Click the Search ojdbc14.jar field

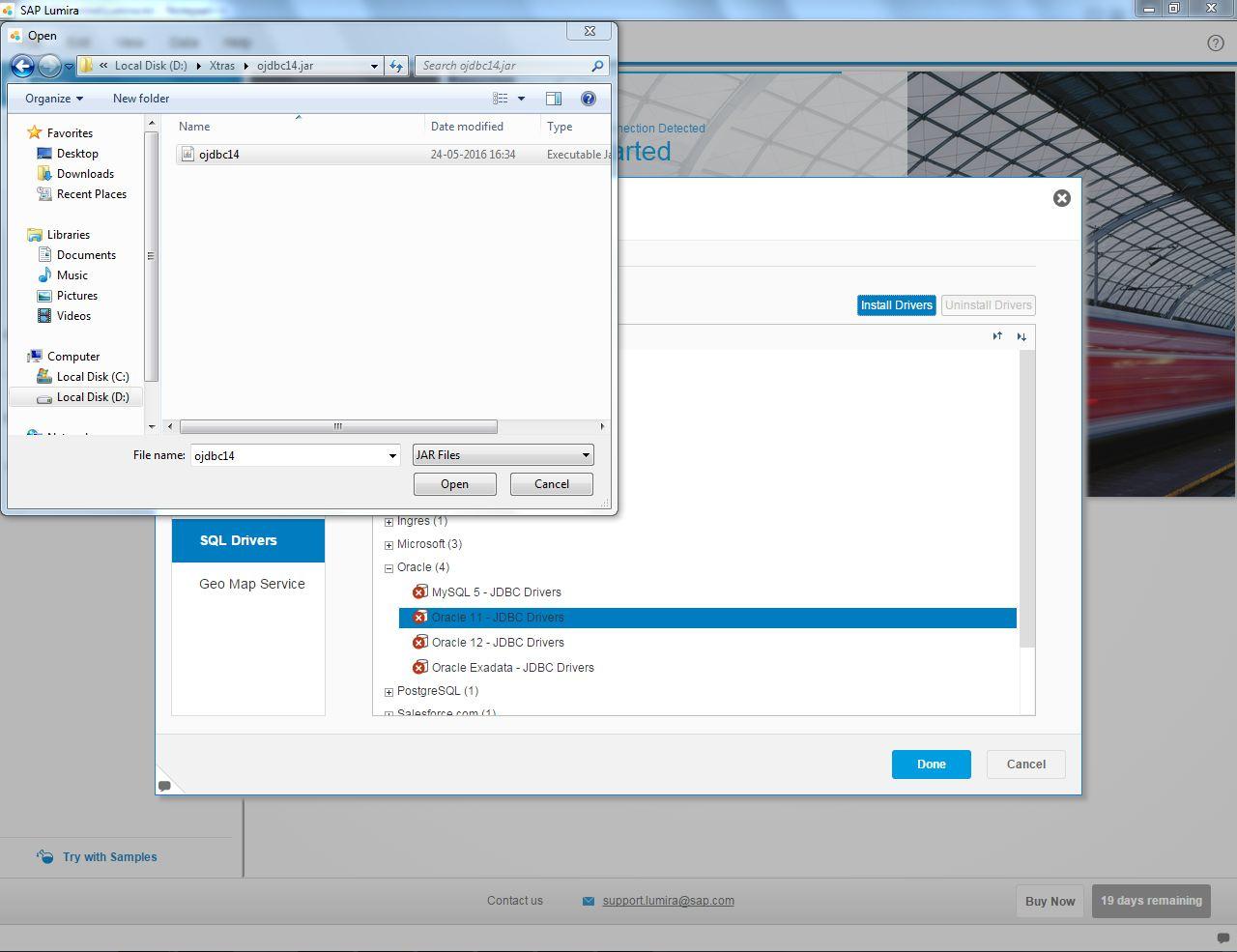[511, 66]
